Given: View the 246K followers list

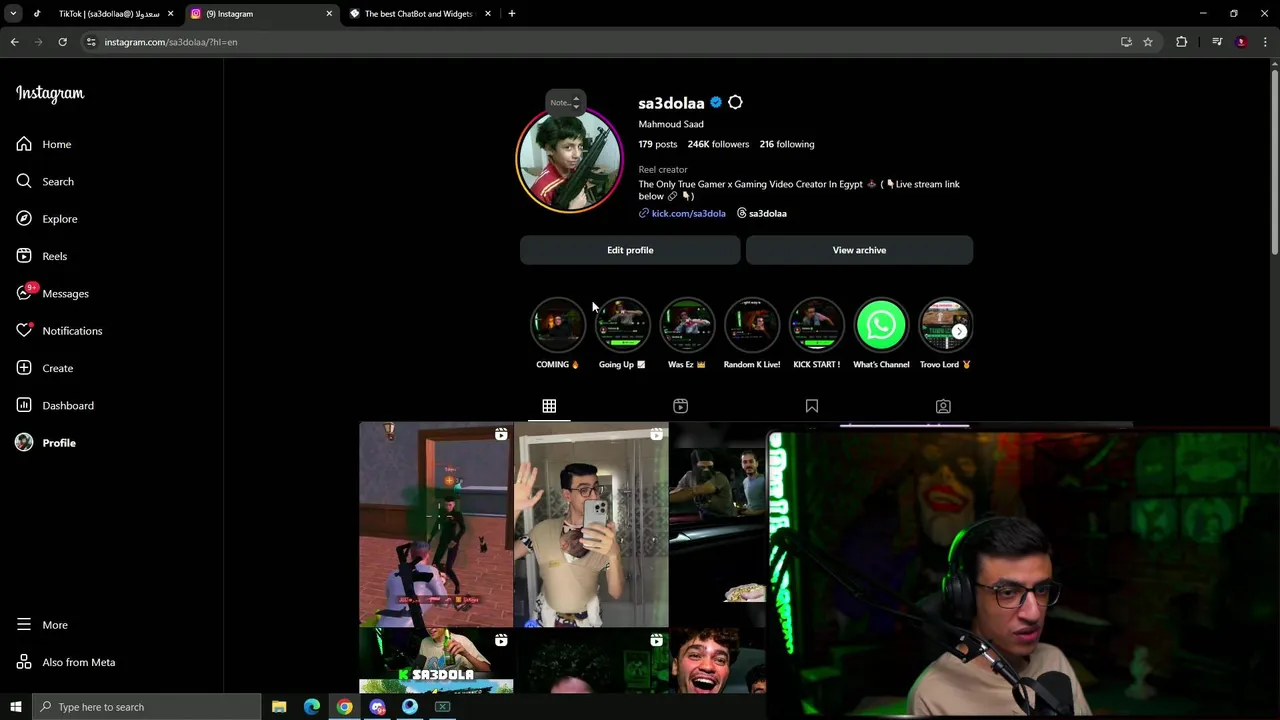Looking at the screenshot, I should pos(718,144).
